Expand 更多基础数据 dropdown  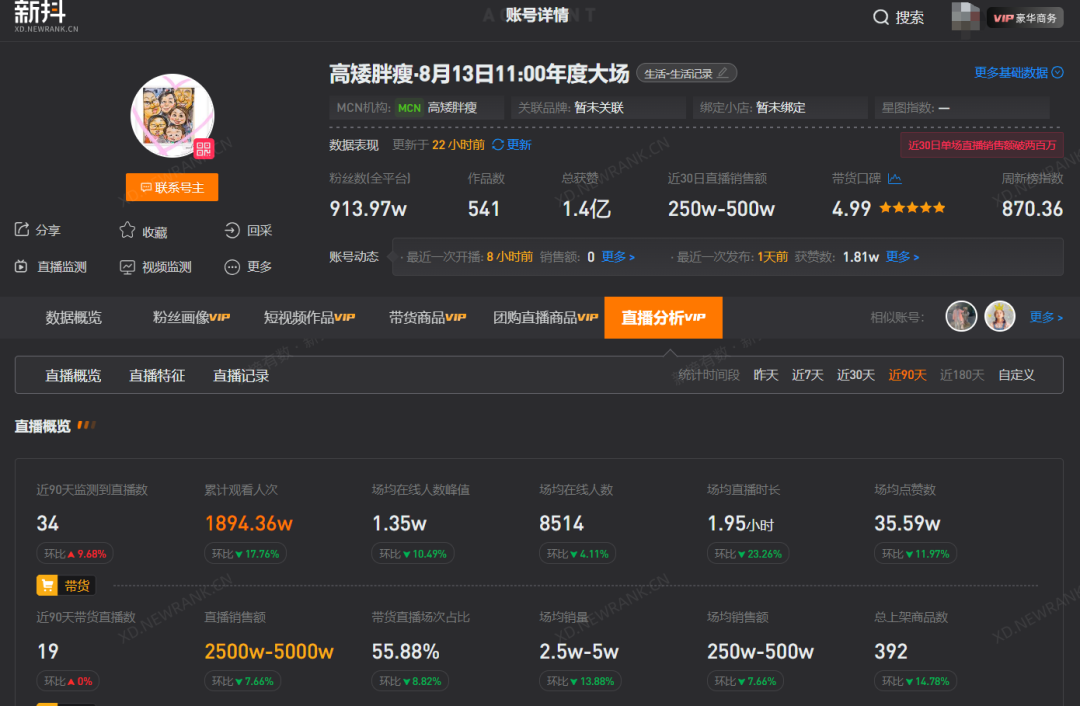coord(1018,73)
